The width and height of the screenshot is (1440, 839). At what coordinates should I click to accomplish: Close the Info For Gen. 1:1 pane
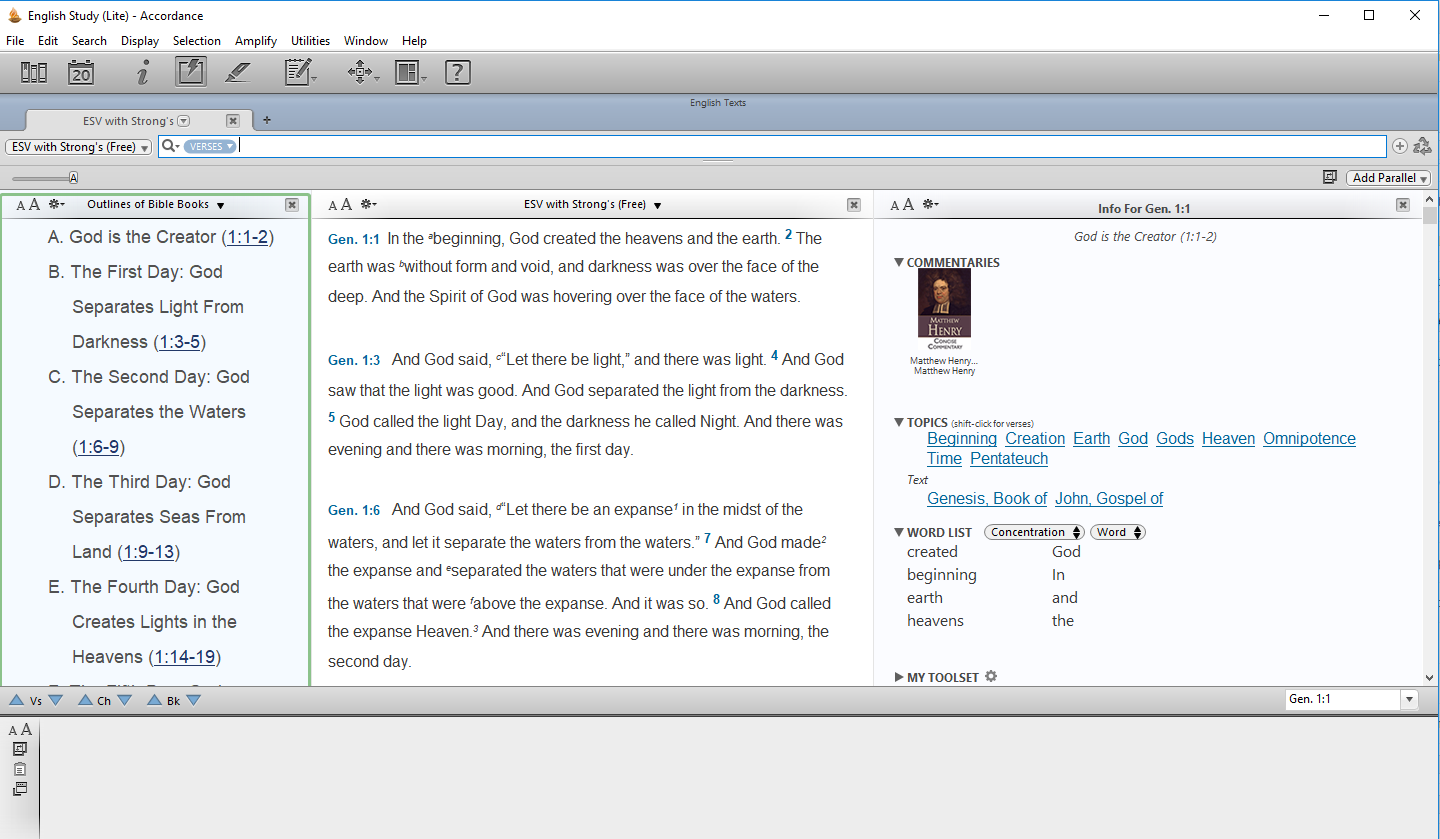(1403, 204)
